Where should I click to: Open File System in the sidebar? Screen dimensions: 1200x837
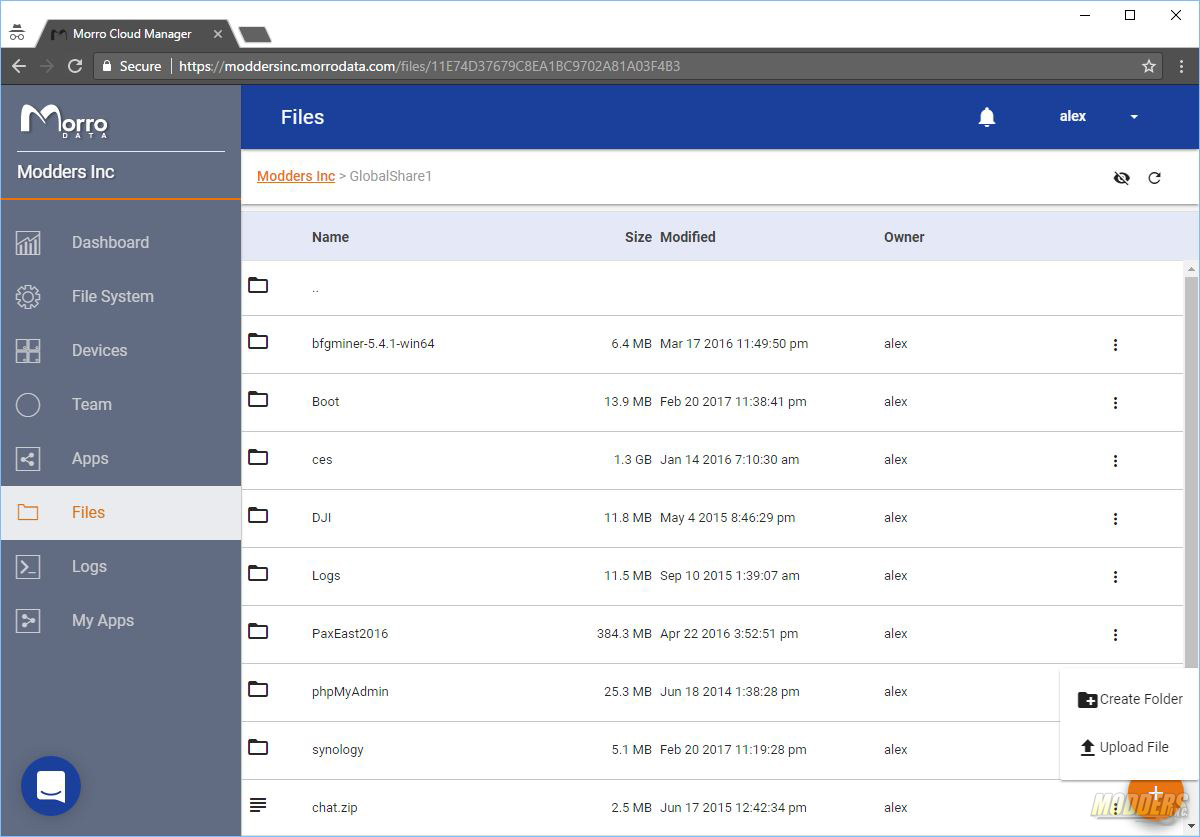(120, 296)
